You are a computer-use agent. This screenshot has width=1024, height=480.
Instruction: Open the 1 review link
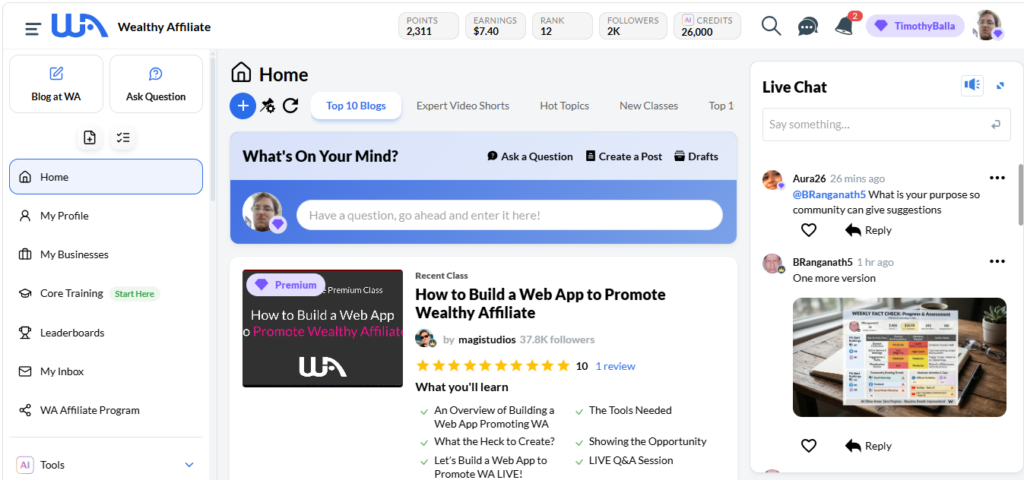tap(615, 366)
